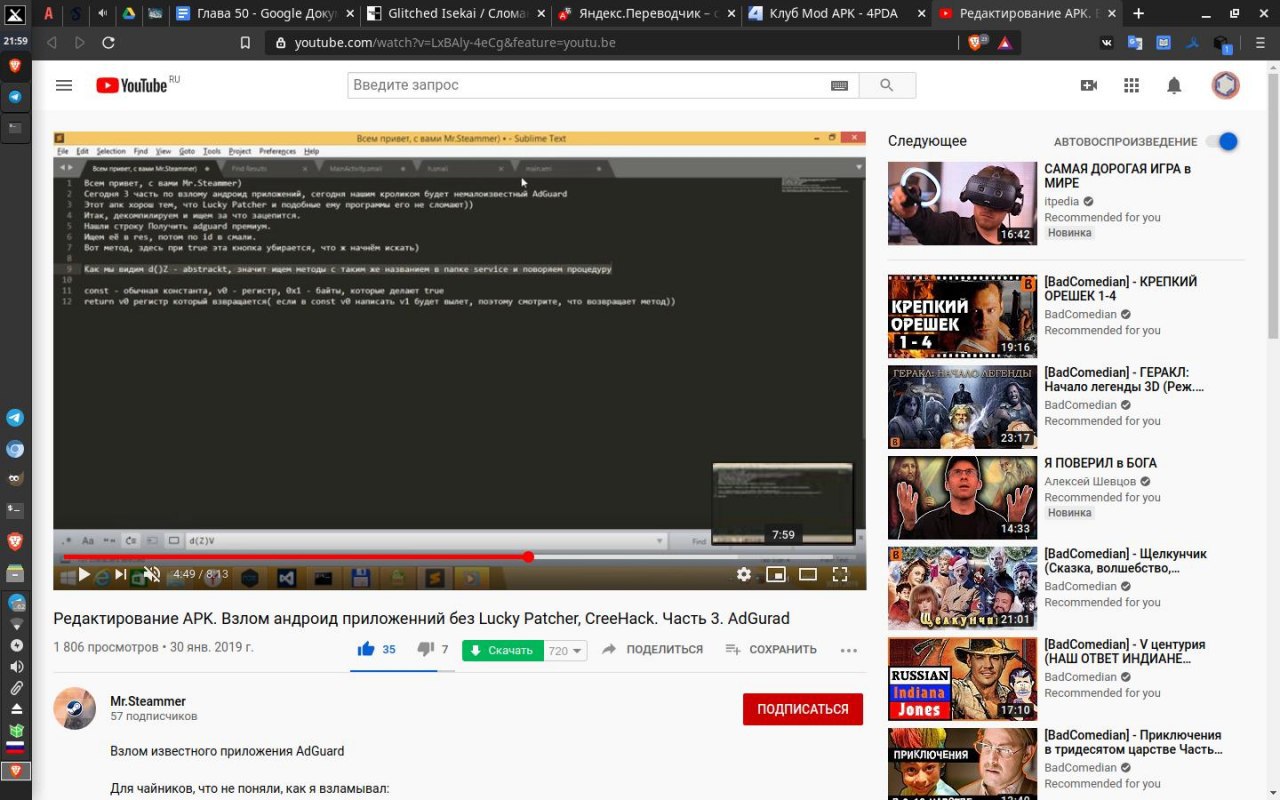Open a new browser tab
The image size is (1280, 800).
pos(1138,14)
